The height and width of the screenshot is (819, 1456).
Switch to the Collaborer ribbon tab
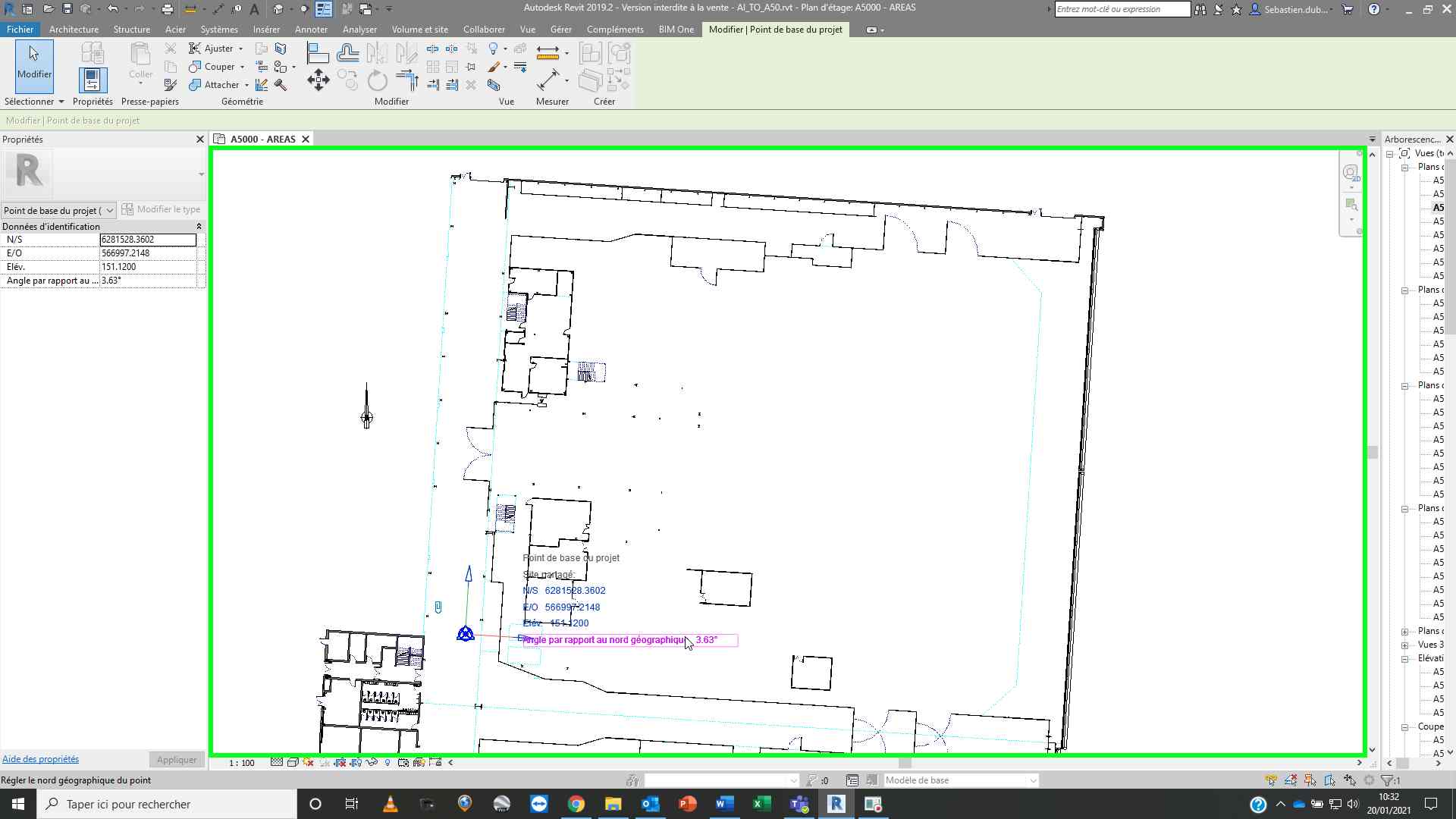(x=484, y=30)
